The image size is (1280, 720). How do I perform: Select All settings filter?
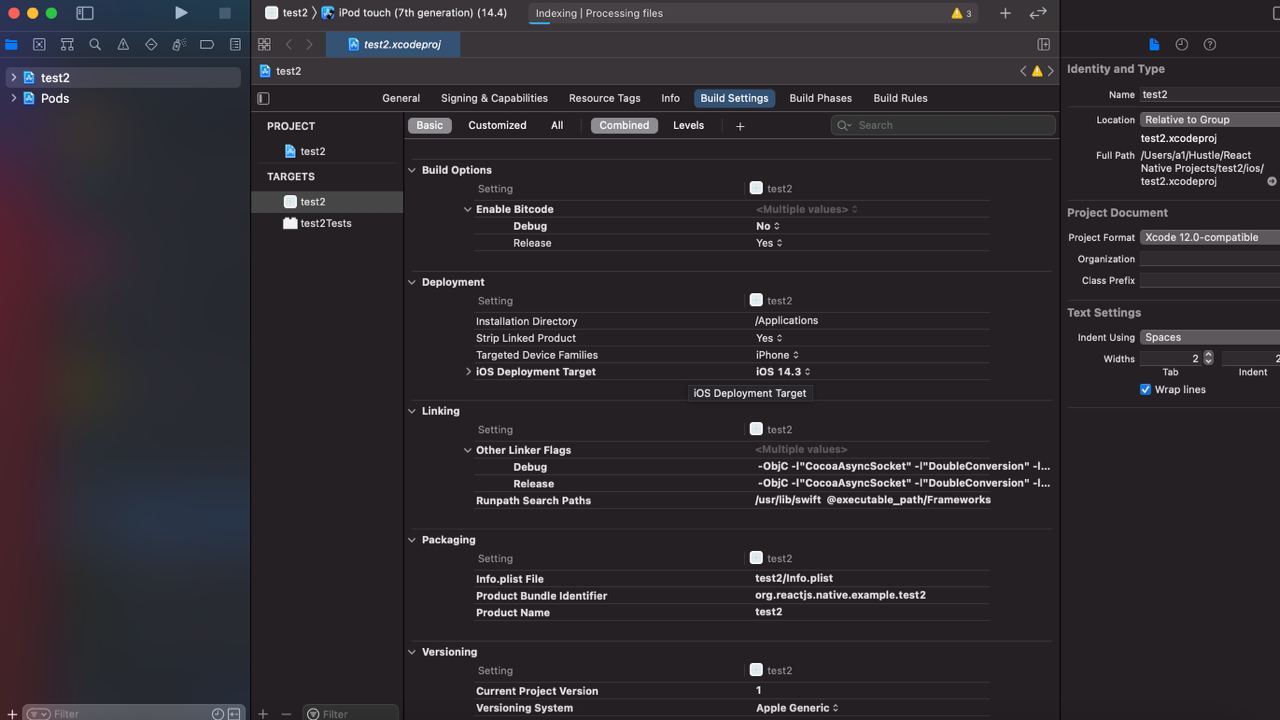557,125
